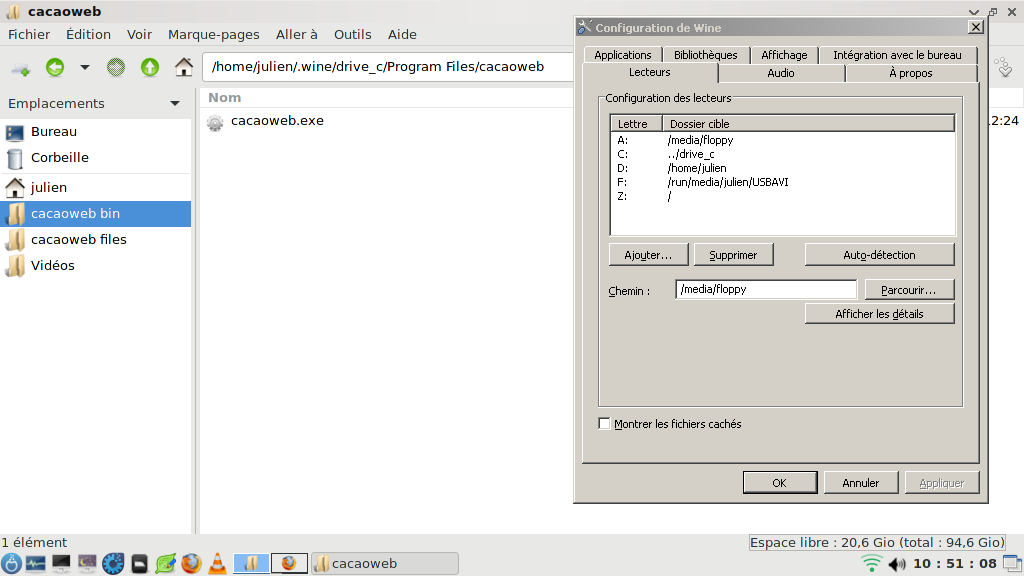Go back with the green left arrow
Screen dimensions: 1024x576
(55, 67)
